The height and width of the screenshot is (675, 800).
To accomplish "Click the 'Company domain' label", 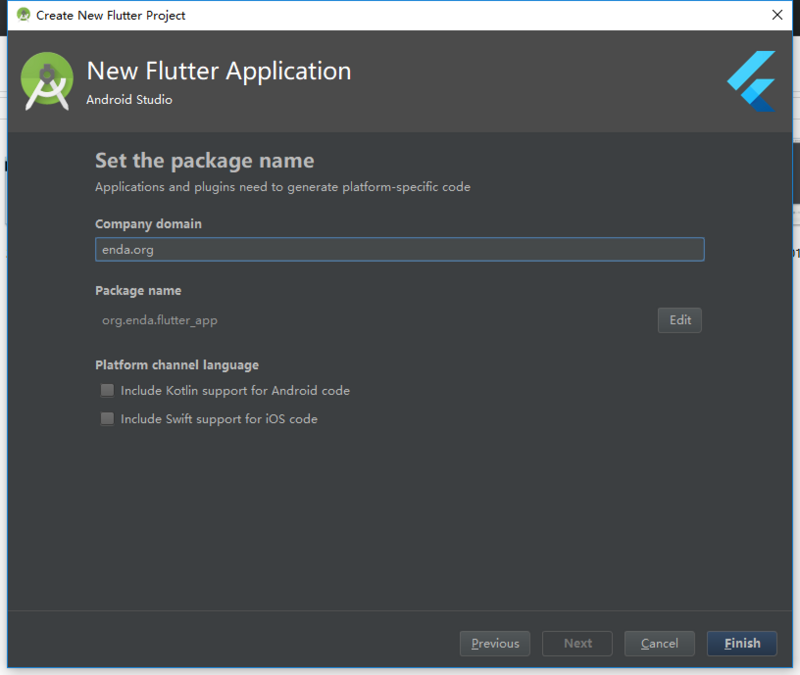I will pyautogui.click(x=148, y=224).
